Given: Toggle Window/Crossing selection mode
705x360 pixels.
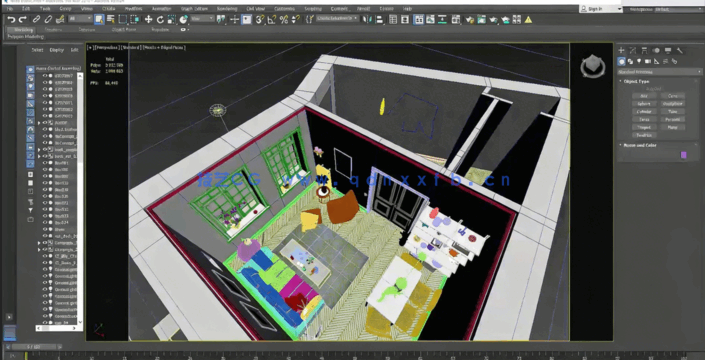Looking at the screenshot, I should (x=134, y=19).
